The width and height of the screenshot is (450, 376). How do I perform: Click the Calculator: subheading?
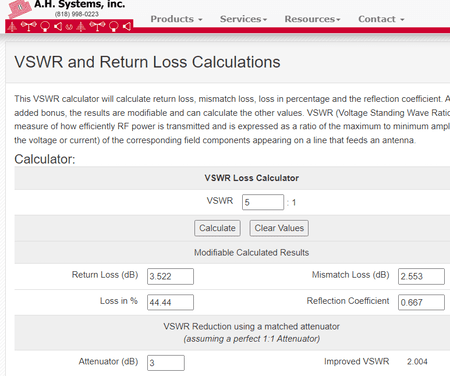click(45, 159)
